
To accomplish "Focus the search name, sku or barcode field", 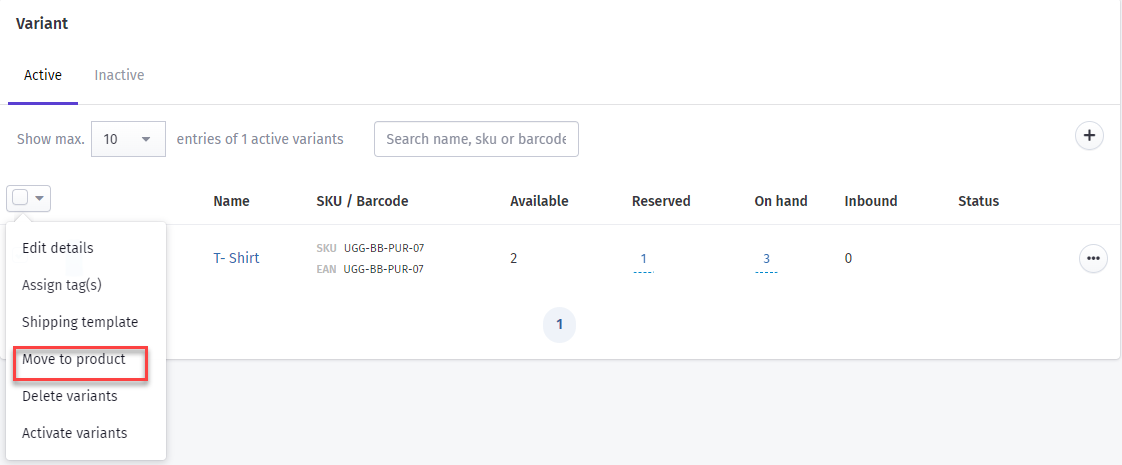I will (x=477, y=139).
